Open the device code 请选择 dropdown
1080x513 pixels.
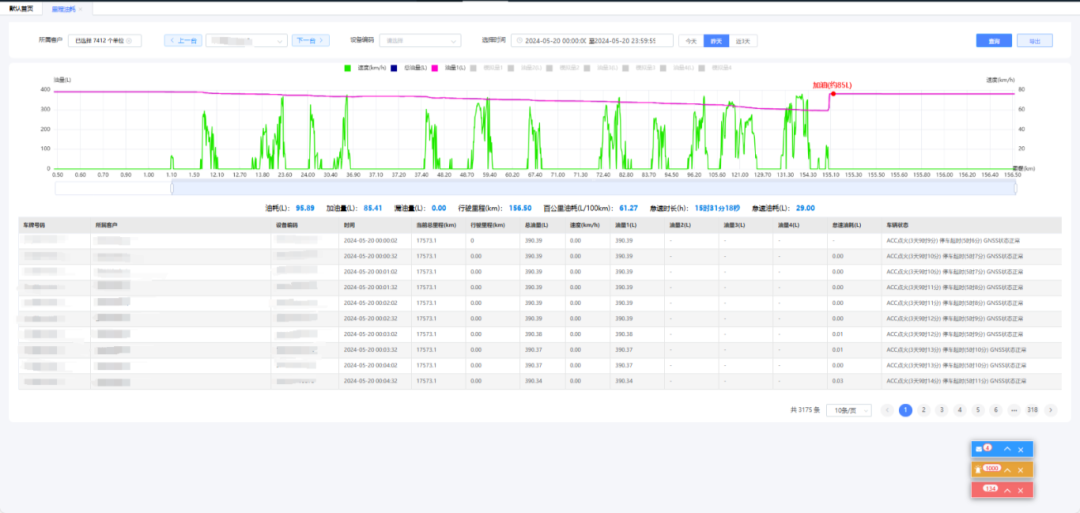[420, 41]
